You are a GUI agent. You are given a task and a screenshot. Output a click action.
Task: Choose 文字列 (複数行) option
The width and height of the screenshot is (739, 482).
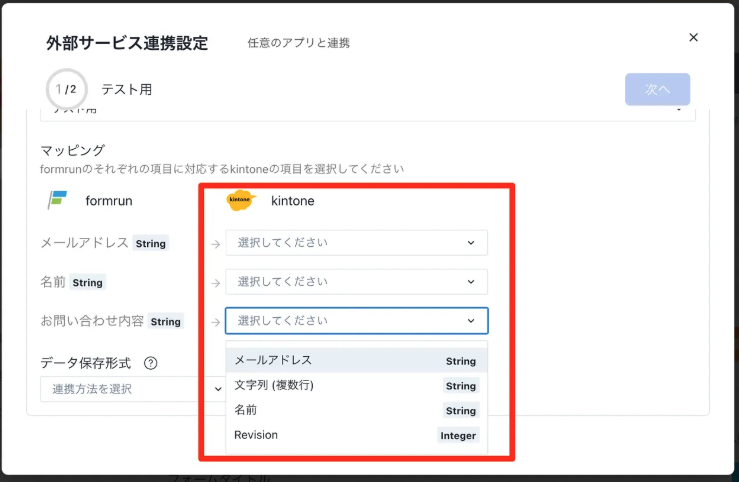(356, 385)
